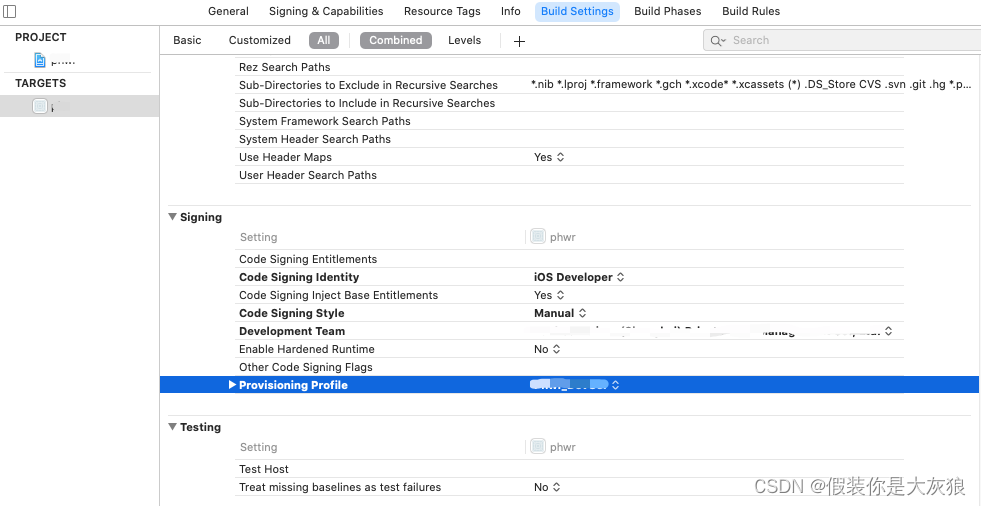Collapse the Signing section triangle

click(x=172, y=217)
